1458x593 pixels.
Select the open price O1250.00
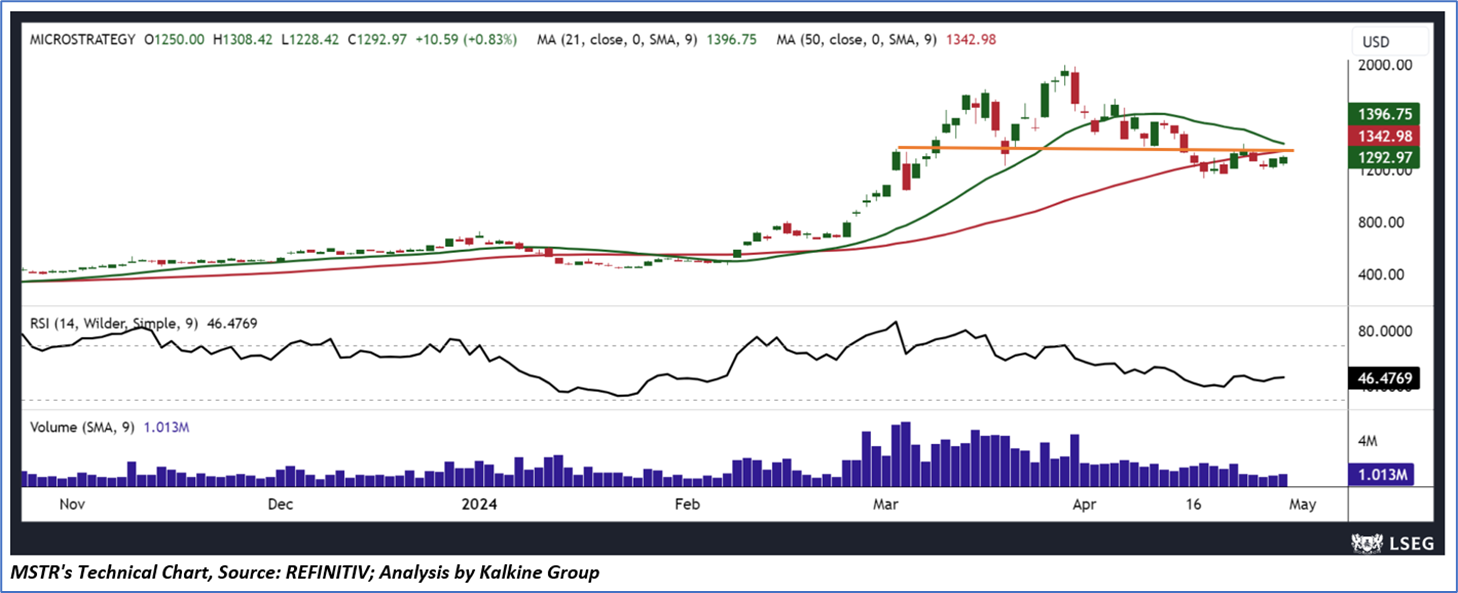(x=175, y=40)
